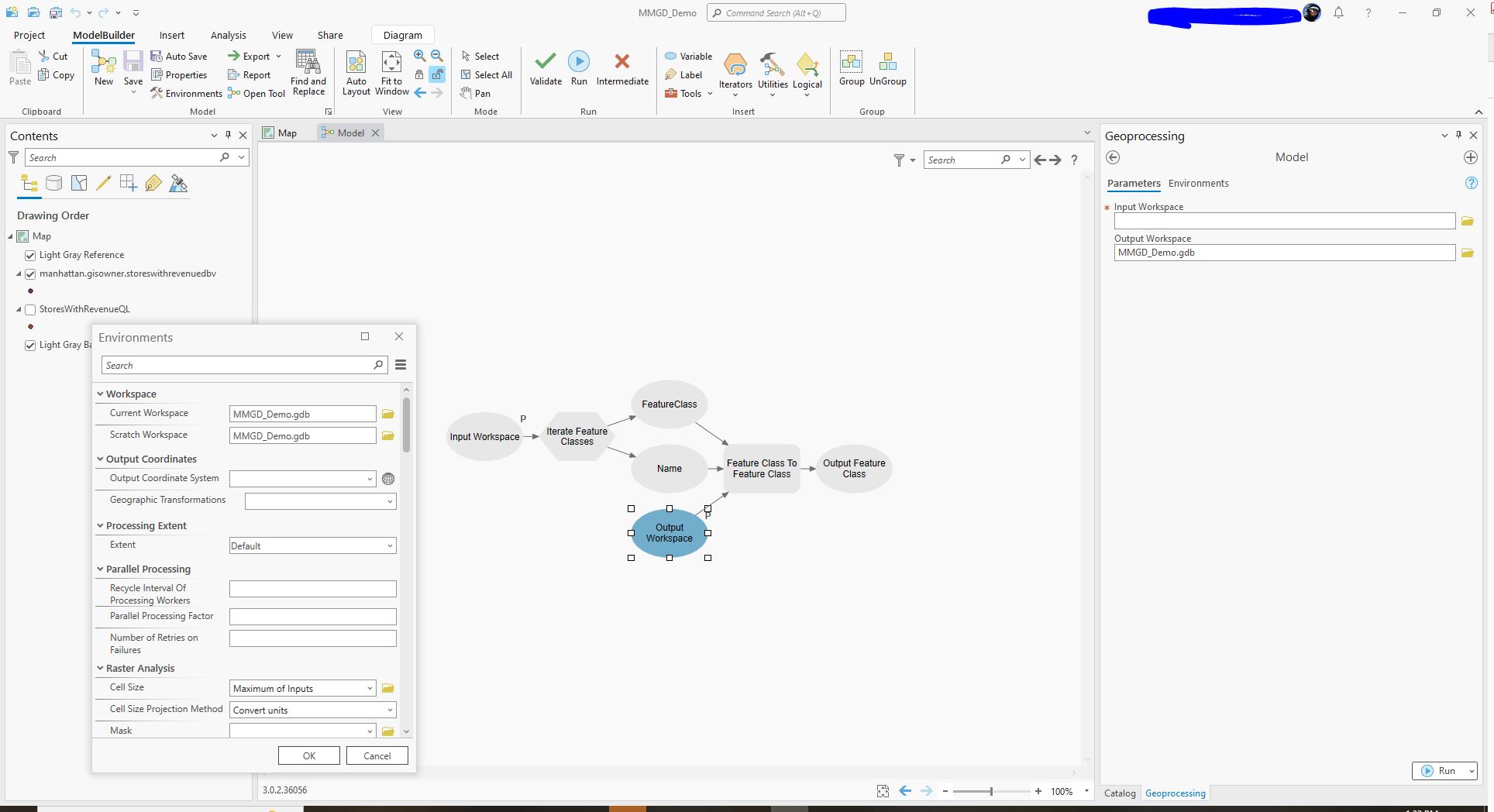Collapse the Workspace section

coord(100,394)
